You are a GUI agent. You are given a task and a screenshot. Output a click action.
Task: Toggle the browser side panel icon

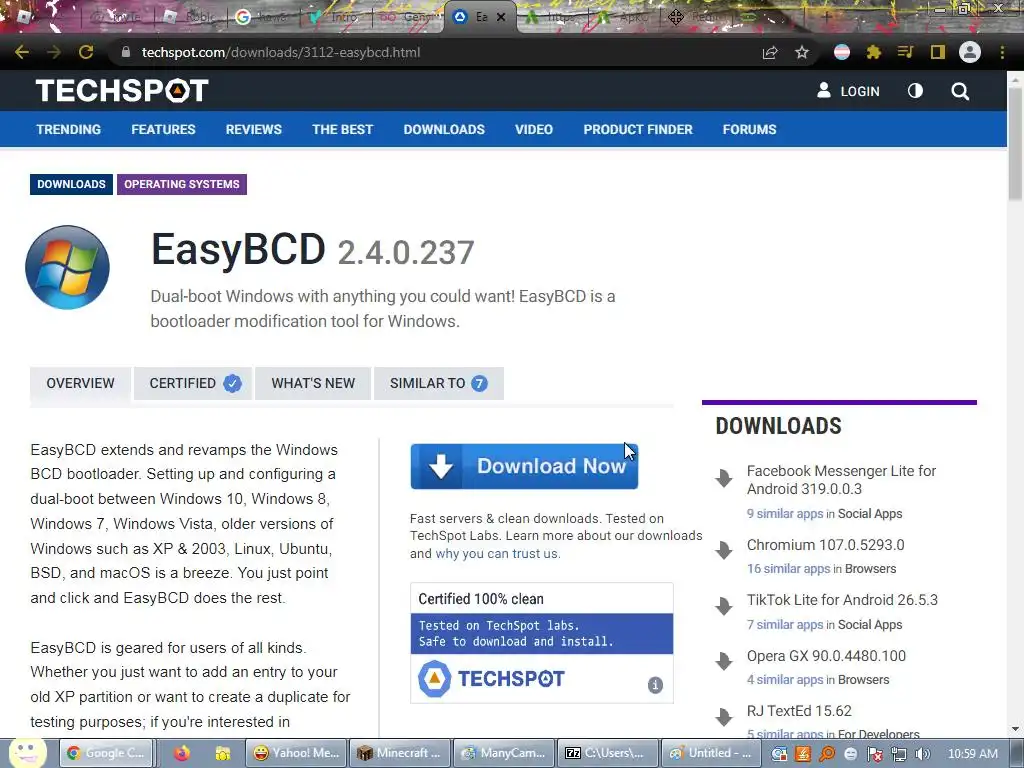(938, 52)
